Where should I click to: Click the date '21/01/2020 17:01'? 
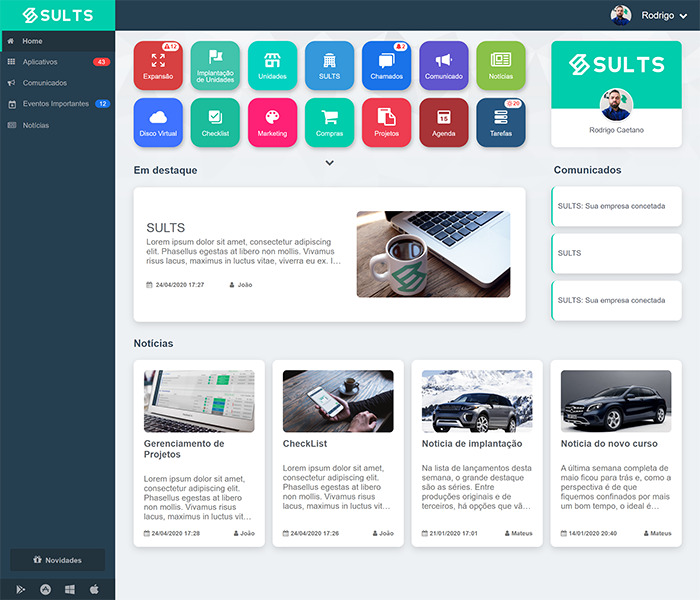(x=453, y=533)
